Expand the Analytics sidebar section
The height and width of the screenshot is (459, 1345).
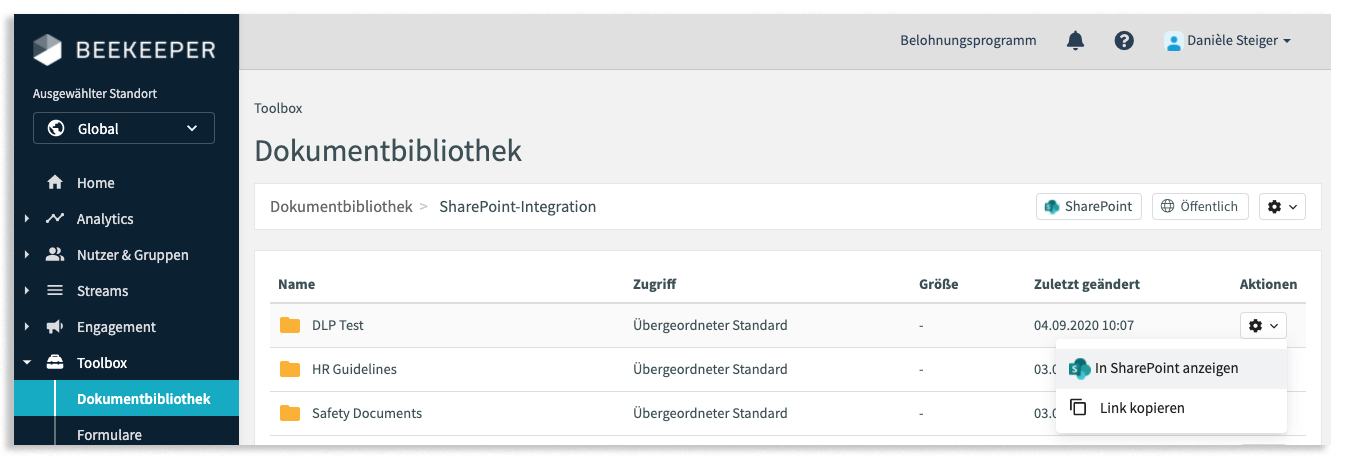coord(27,219)
